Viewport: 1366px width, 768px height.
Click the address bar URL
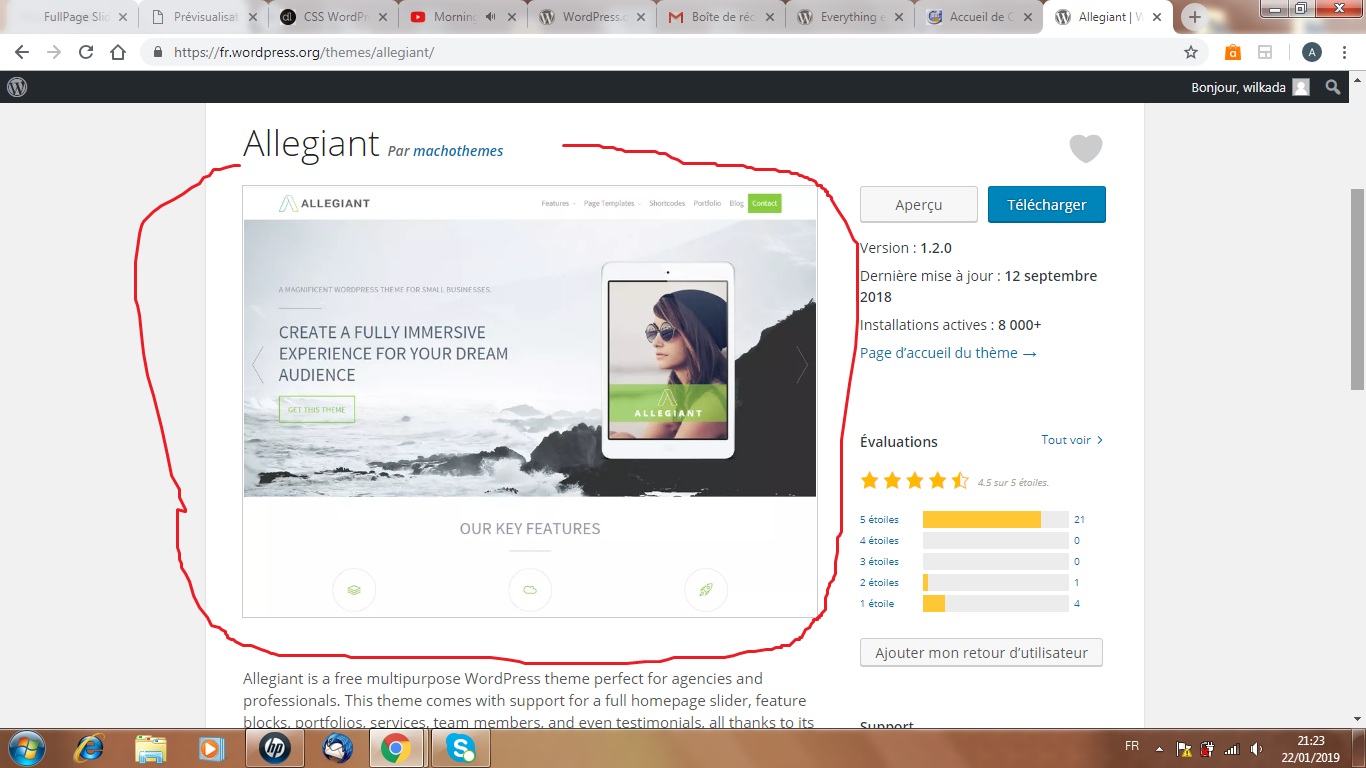[304, 52]
